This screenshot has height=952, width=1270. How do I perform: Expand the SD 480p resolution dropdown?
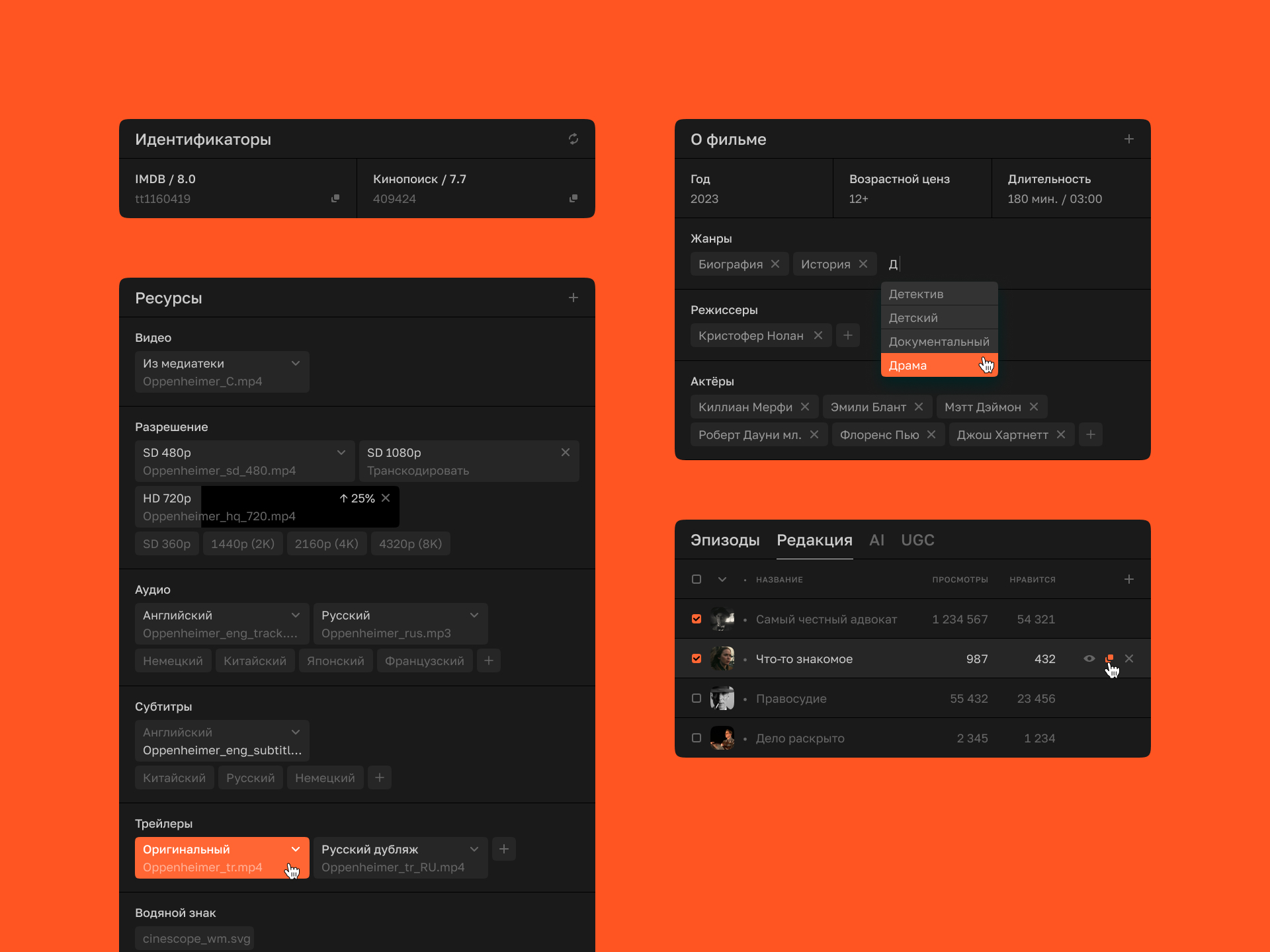pos(341,452)
